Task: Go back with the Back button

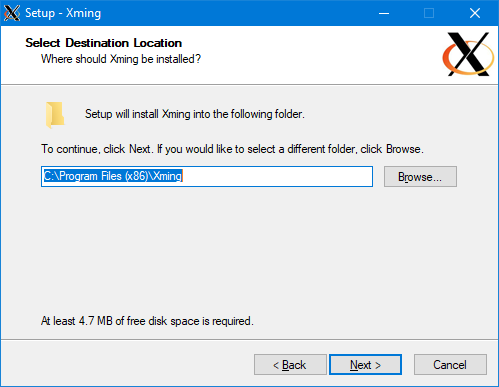Action: coord(290,365)
